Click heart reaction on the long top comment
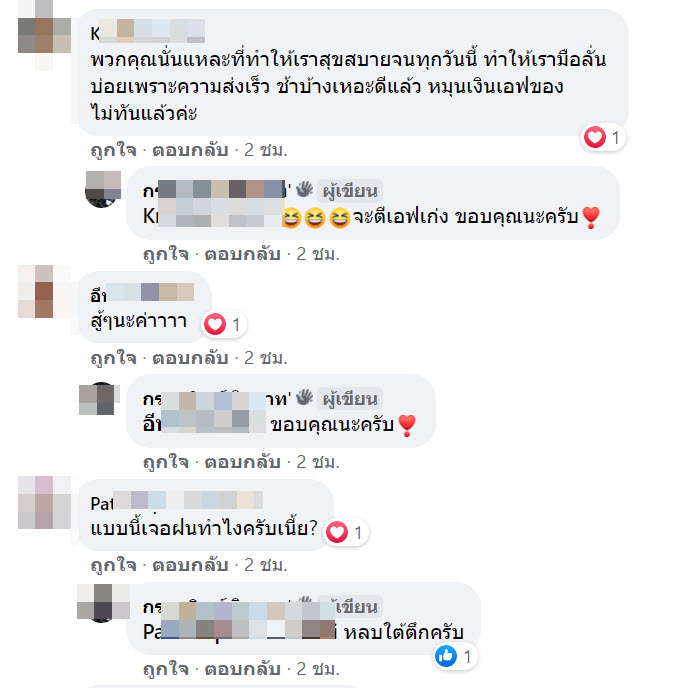 pos(604,137)
